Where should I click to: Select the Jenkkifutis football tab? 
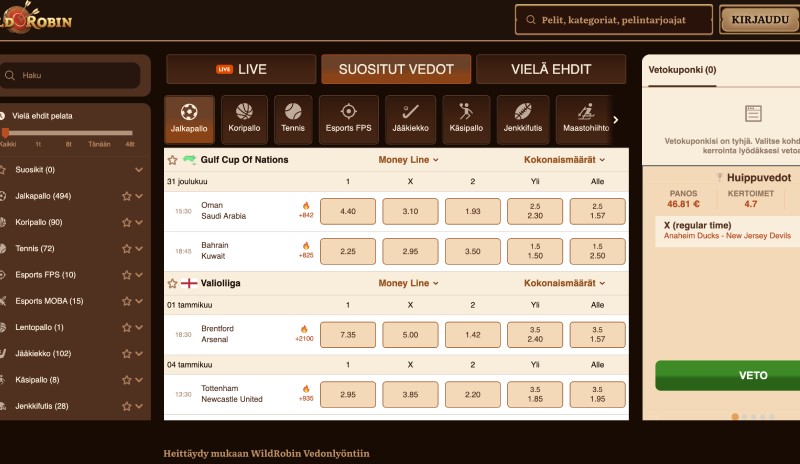point(522,119)
